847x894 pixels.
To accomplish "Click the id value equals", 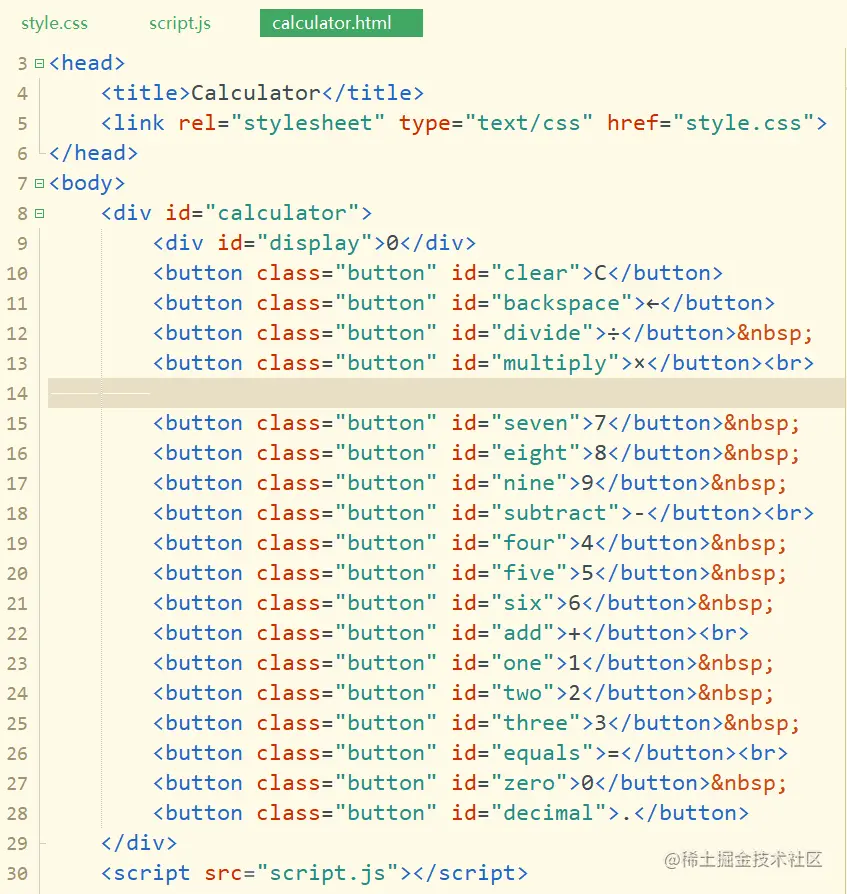I will click(541, 753).
